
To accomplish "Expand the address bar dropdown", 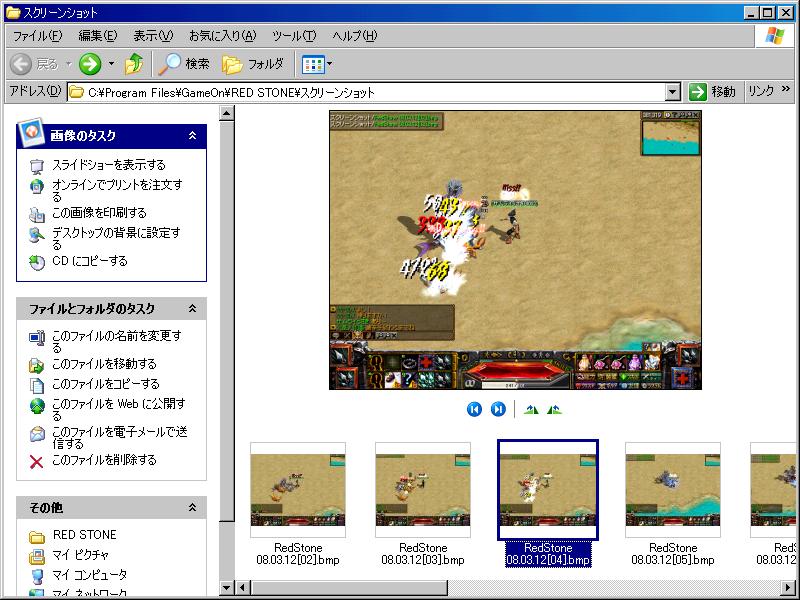I will [x=673, y=92].
